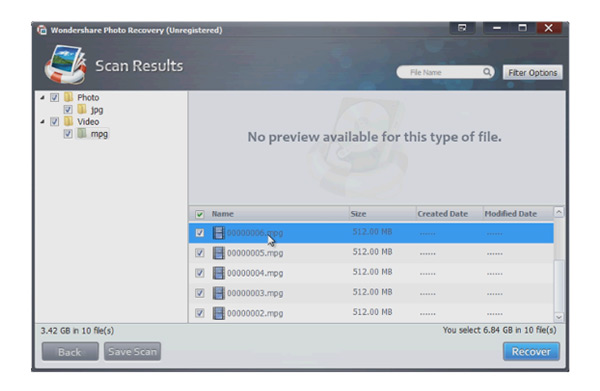Click the file list scrollbar up arrow
This screenshot has width=600, height=391.
[559, 212]
